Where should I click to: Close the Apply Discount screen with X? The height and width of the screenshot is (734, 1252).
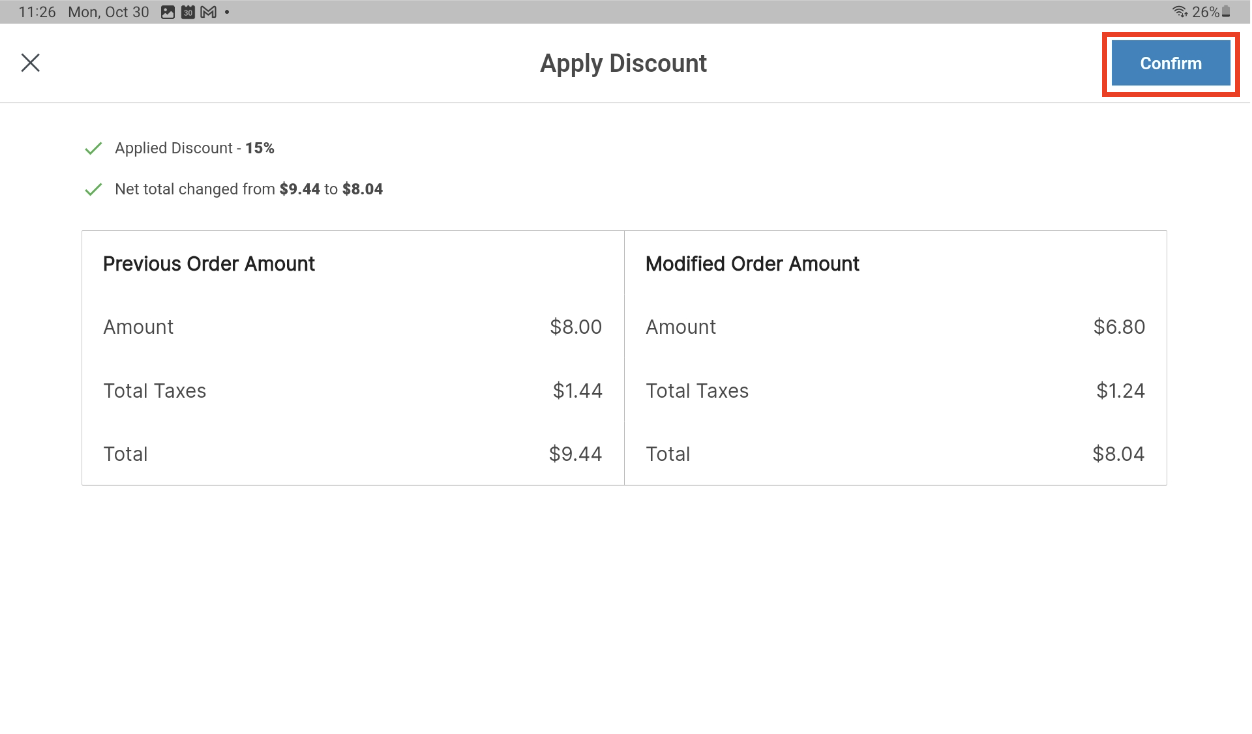coord(31,63)
